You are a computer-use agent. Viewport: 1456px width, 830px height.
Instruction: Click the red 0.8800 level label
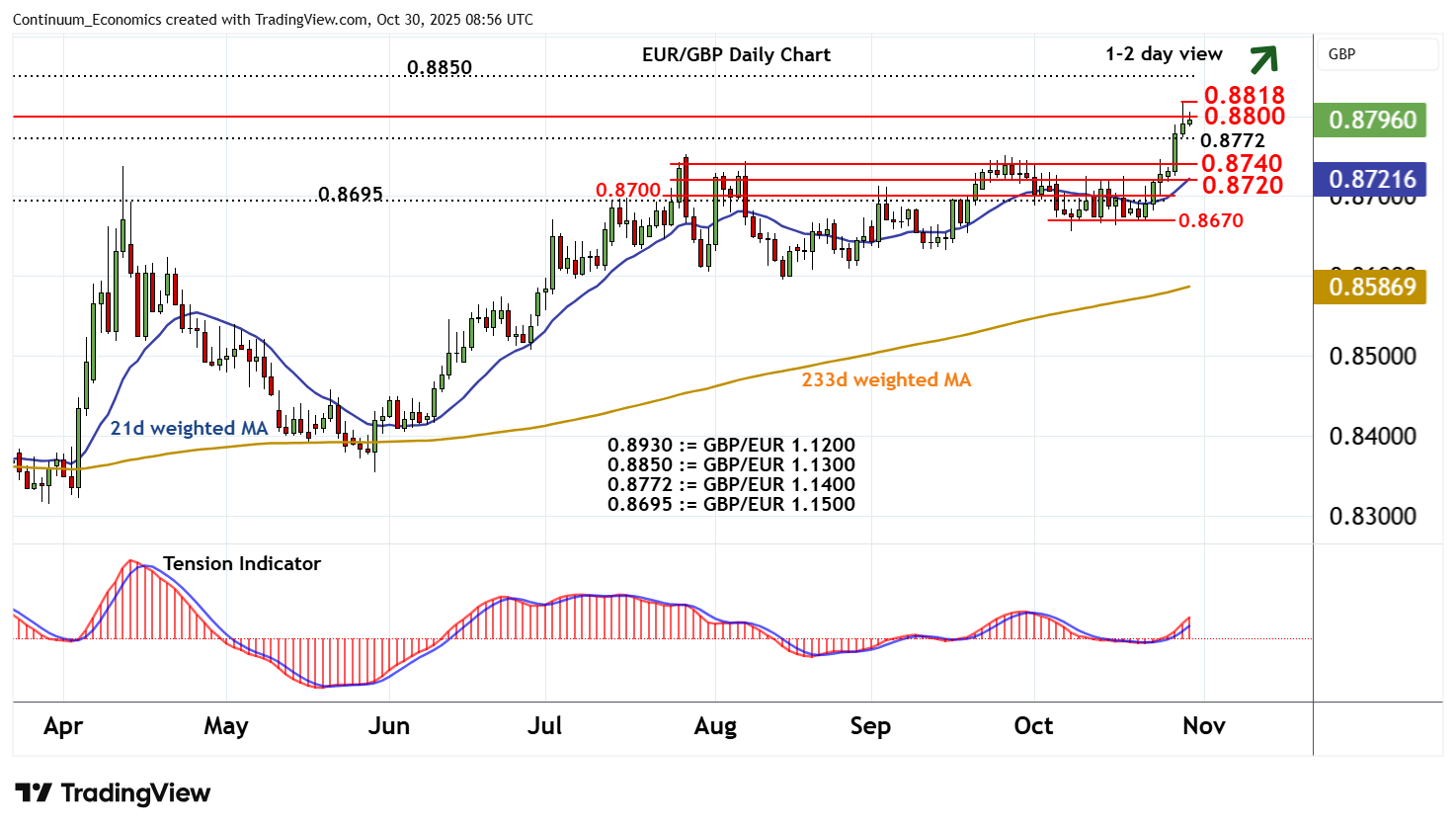coord(1244,117)
